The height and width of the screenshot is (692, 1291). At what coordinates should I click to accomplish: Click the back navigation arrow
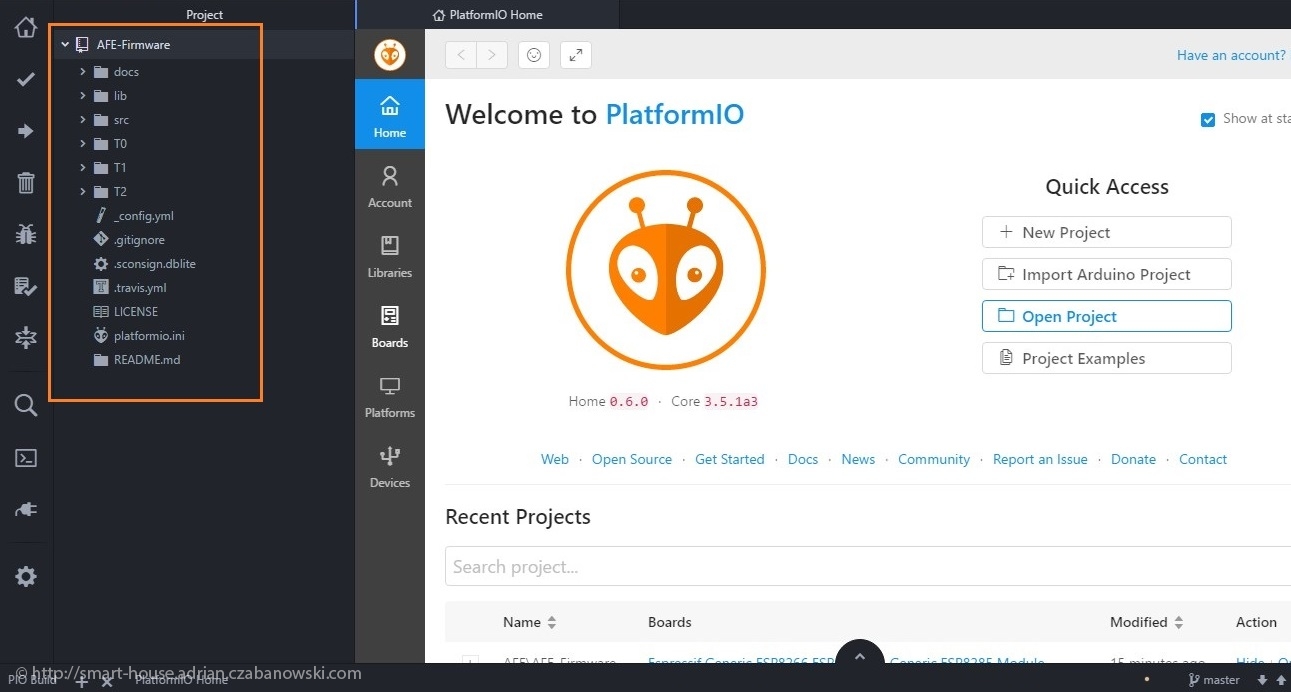click(461, 55)
